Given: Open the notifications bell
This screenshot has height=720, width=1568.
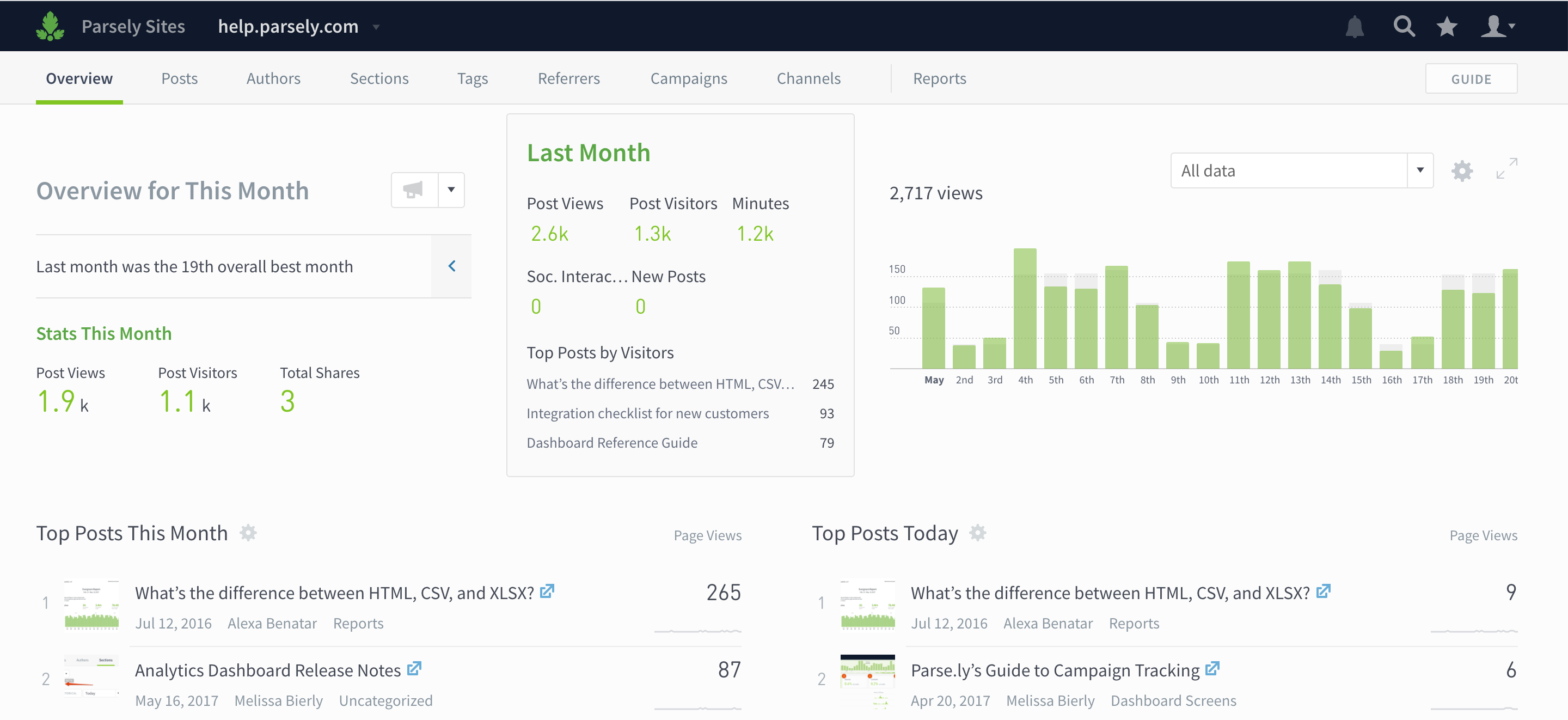Looking at the screenshot, I should point(1355,26).
